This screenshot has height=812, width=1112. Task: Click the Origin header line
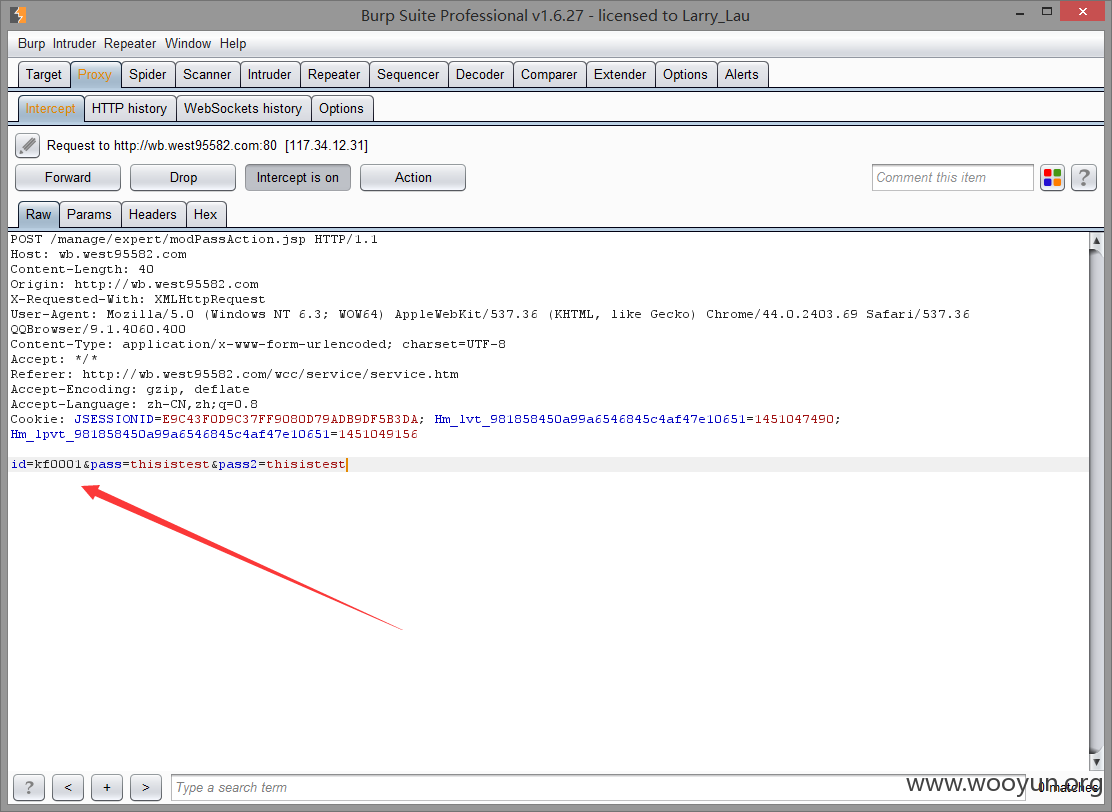(134, 284)
